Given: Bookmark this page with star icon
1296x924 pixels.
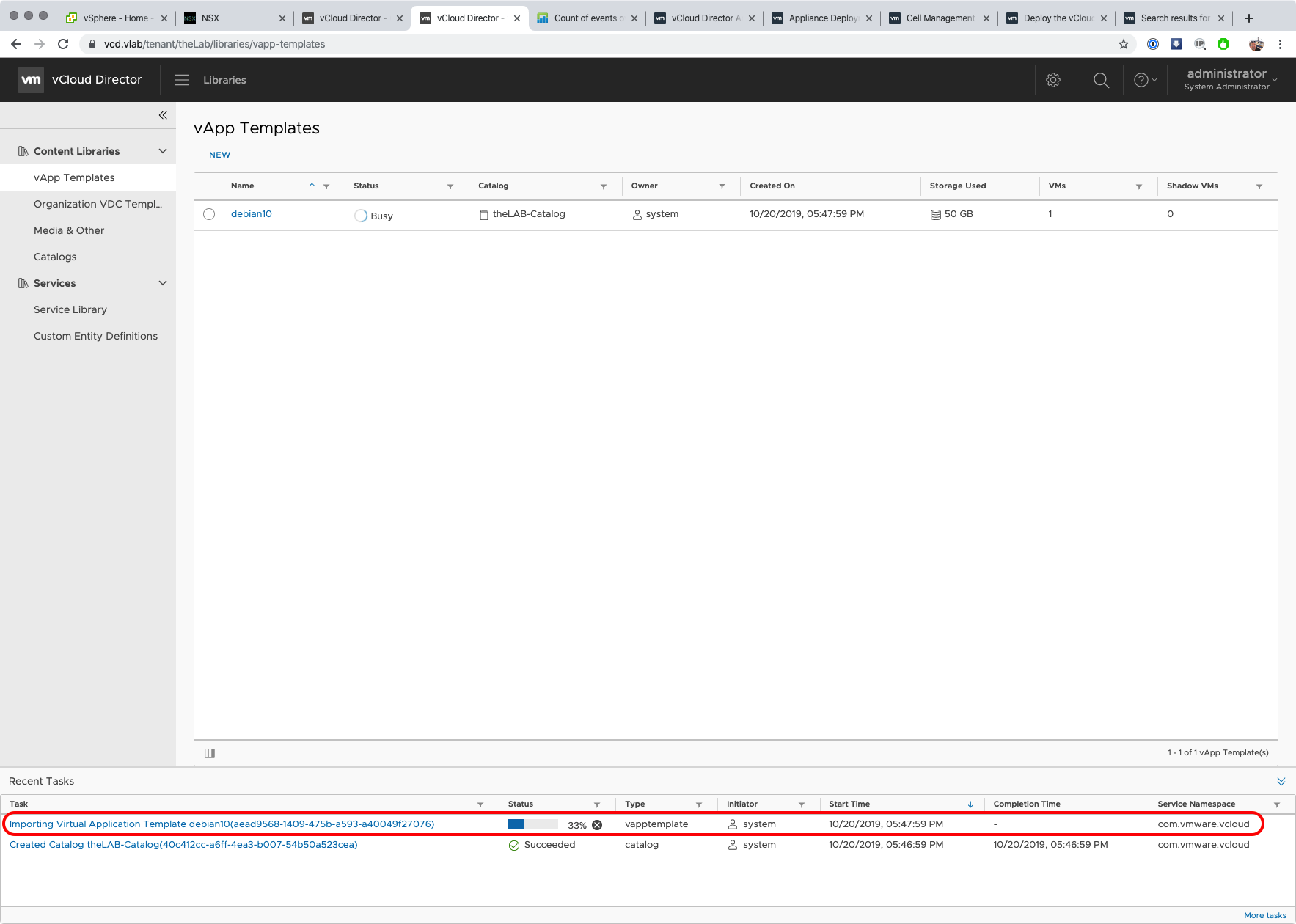Looking at the screenshot, I should 1123,44.
